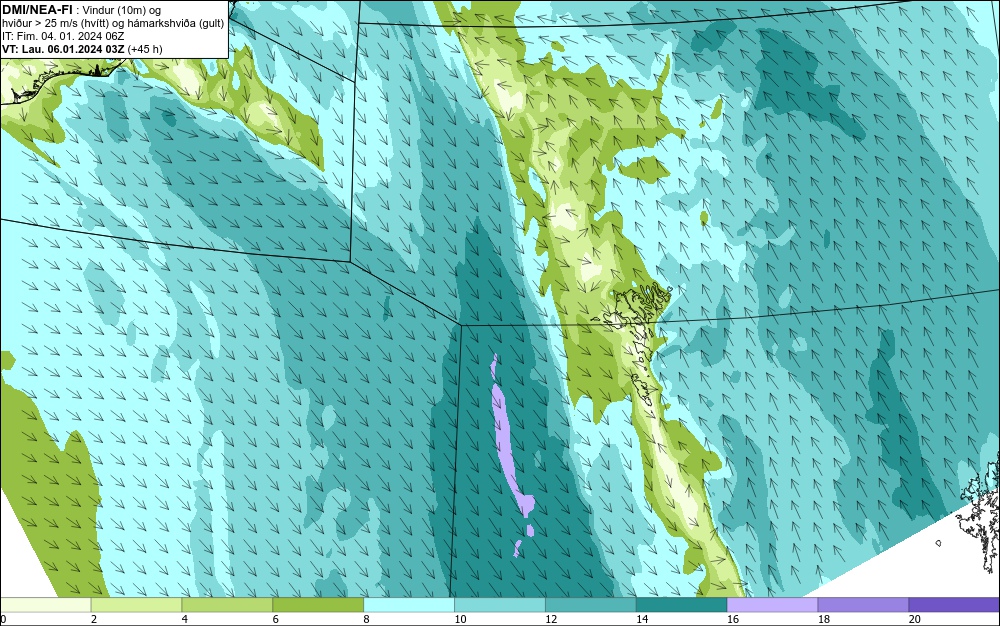Click the 10–12 m/s light teal swatch
Image resolution: width=1000 pixels, height=626 pixels.
(500, 605)
